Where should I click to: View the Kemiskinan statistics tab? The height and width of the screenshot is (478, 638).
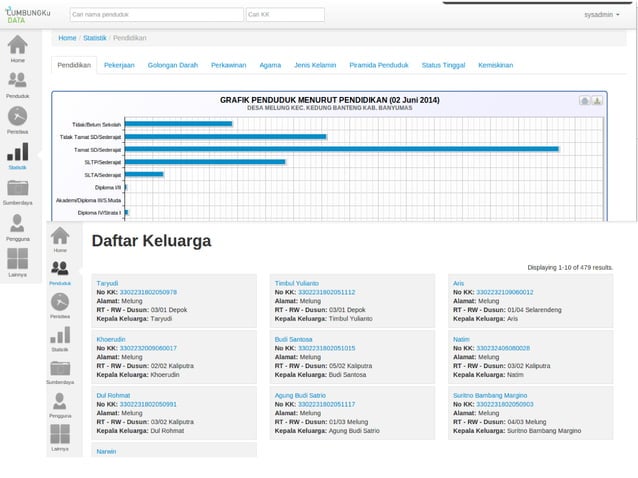click(496, 65)
